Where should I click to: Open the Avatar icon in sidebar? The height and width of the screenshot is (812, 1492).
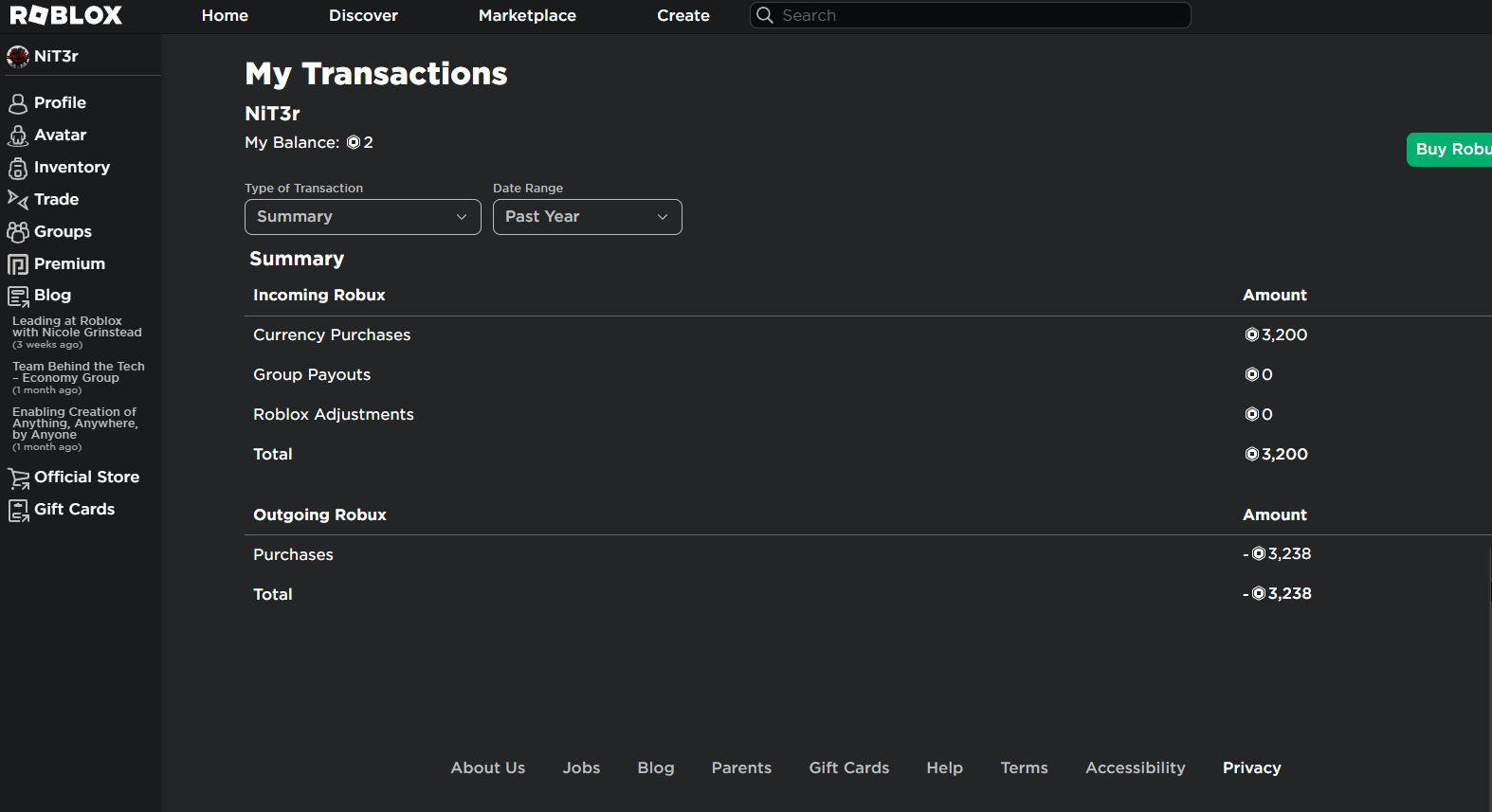(18, 135)
